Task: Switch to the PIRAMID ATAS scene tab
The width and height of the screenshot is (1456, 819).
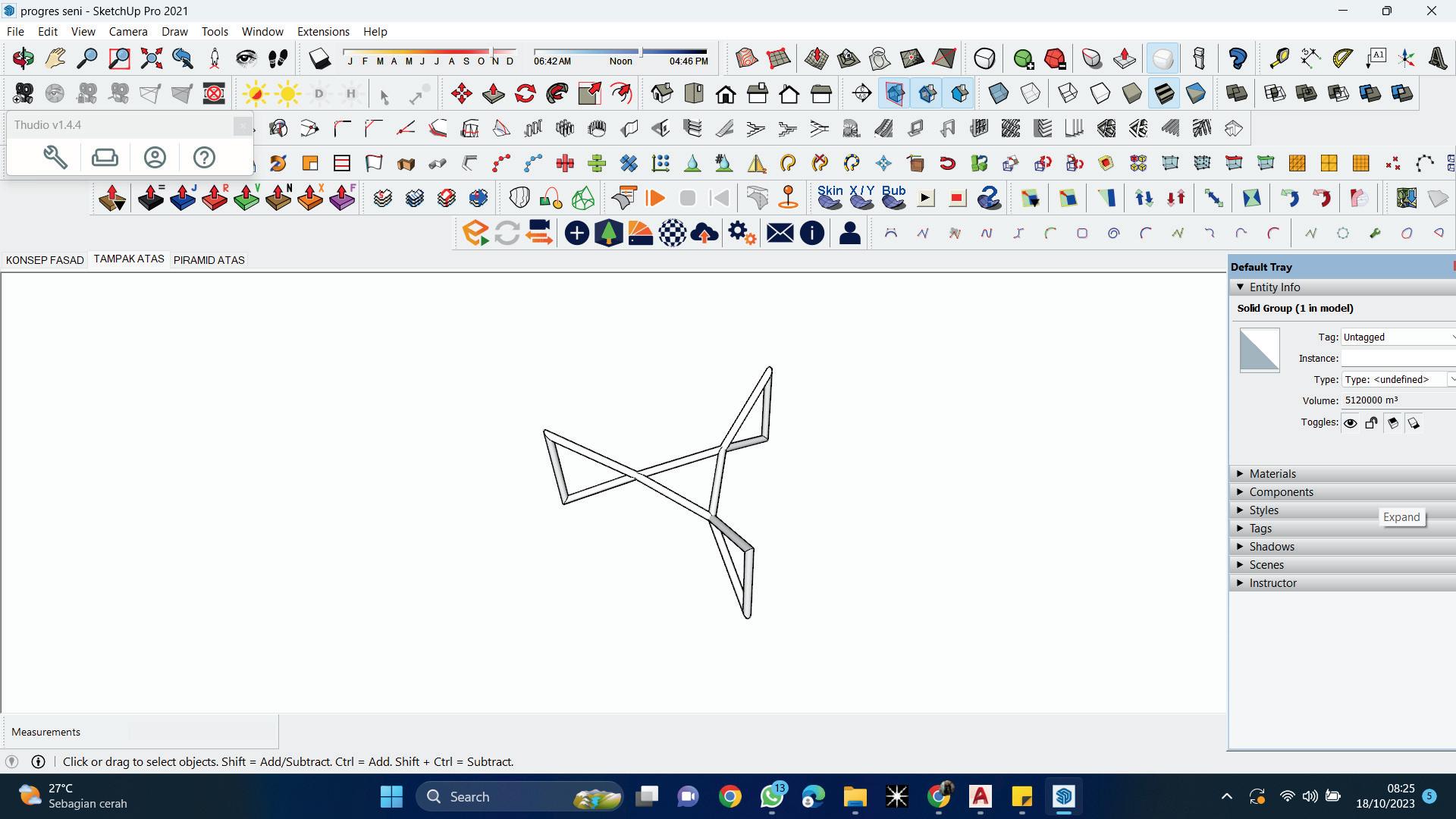Action: coord(209,259)
